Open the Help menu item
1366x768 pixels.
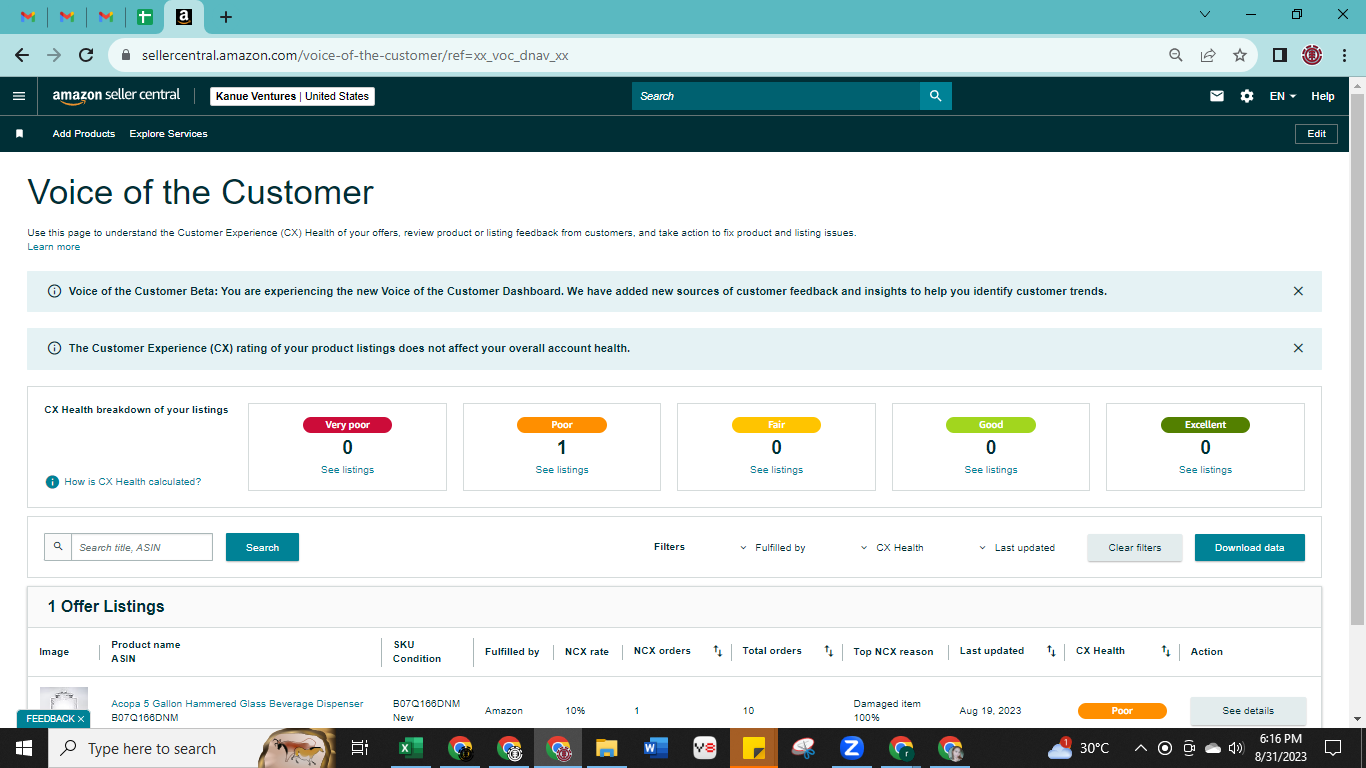(x=1323, y=96)
